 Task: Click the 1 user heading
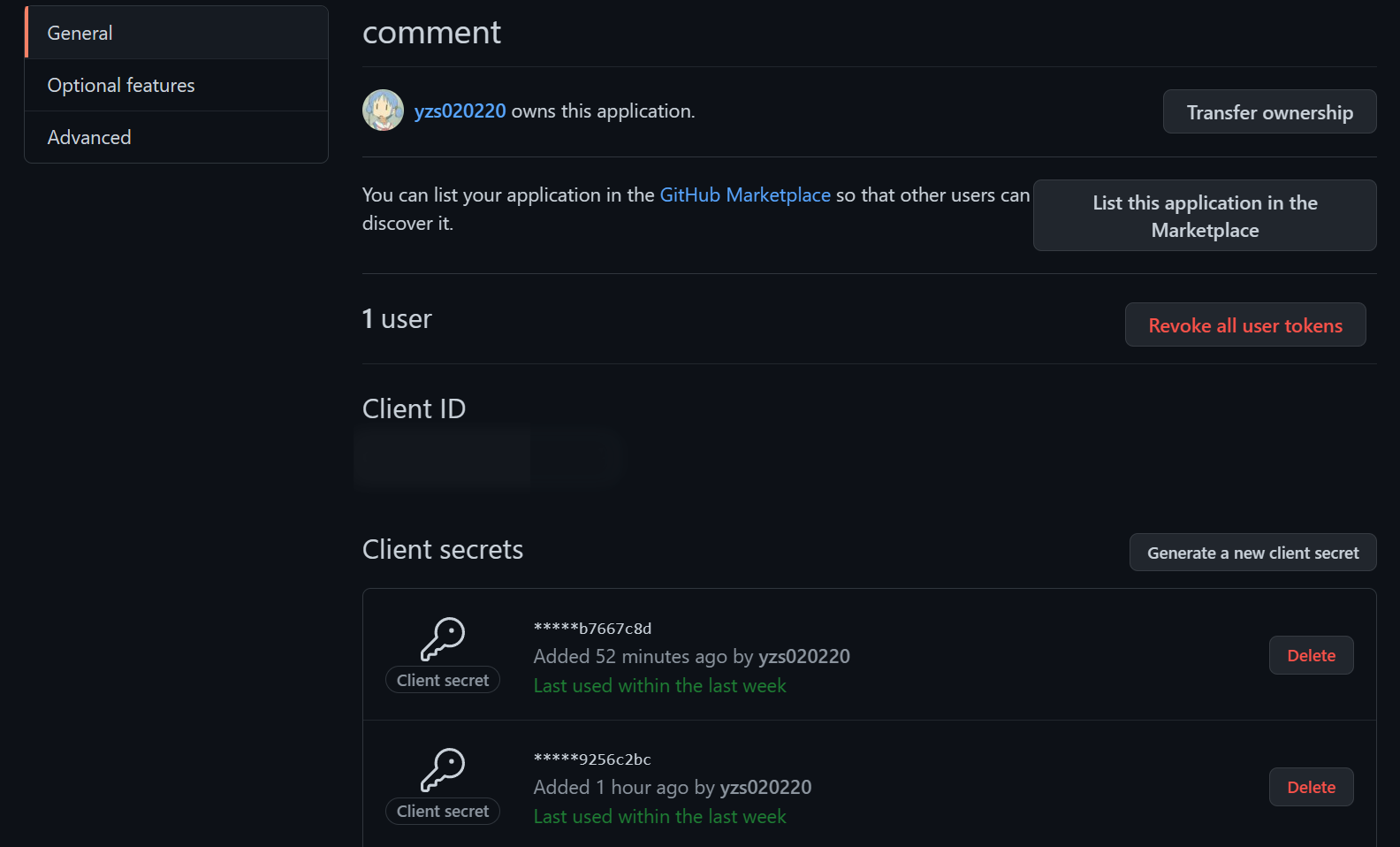point(397,318)
